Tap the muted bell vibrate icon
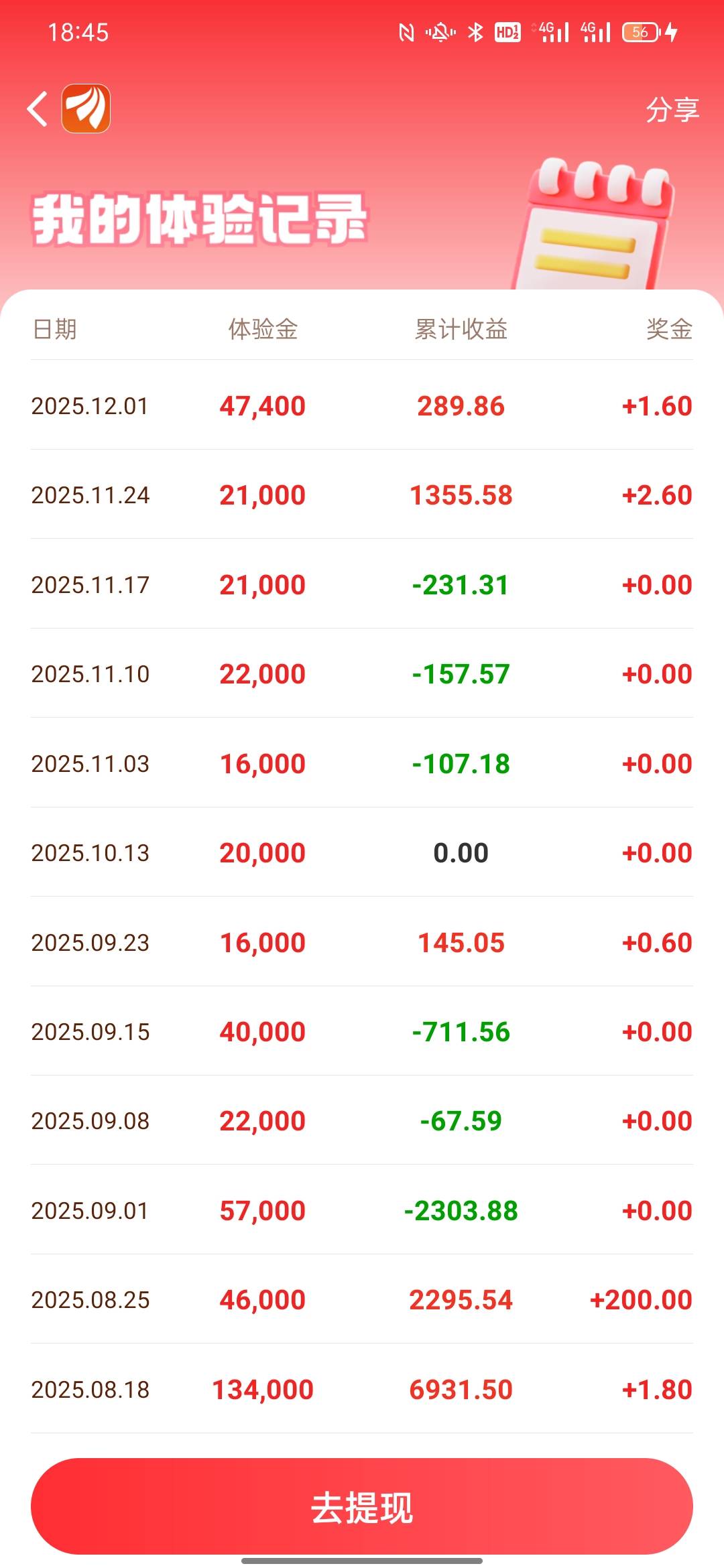The image size is (724, 1568). click(440, 31)
